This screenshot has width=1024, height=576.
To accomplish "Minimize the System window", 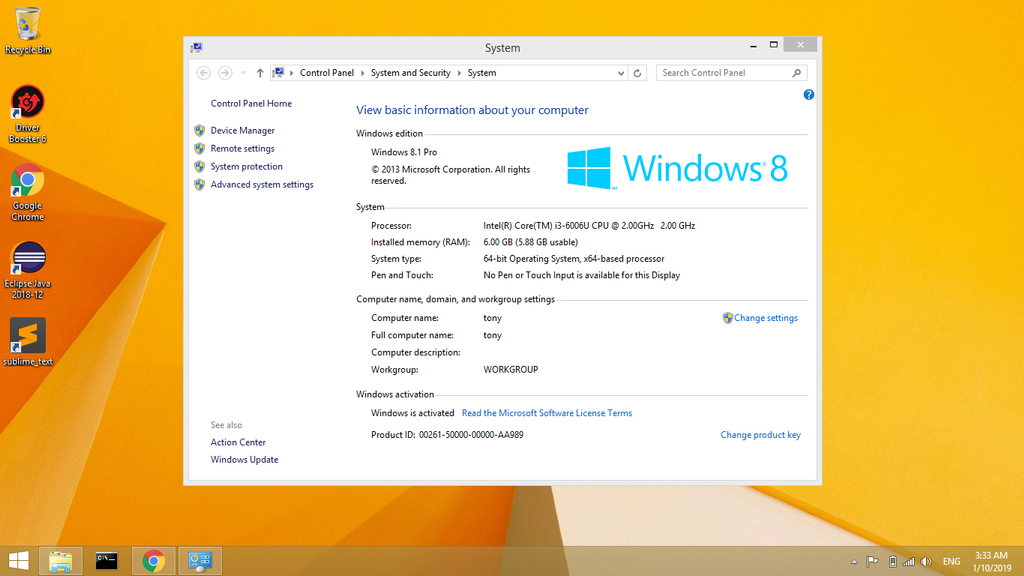I will pos(753,45).
